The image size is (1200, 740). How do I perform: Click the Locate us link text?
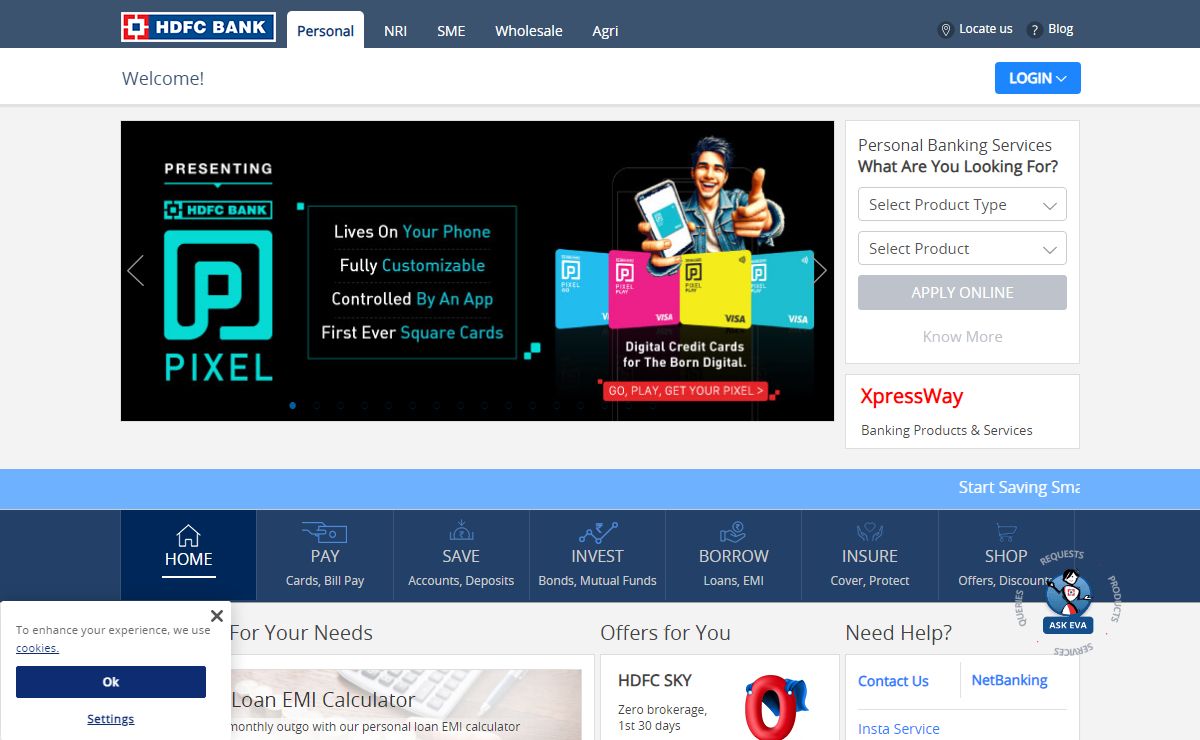pyautogui.click(x=986, y=29)
